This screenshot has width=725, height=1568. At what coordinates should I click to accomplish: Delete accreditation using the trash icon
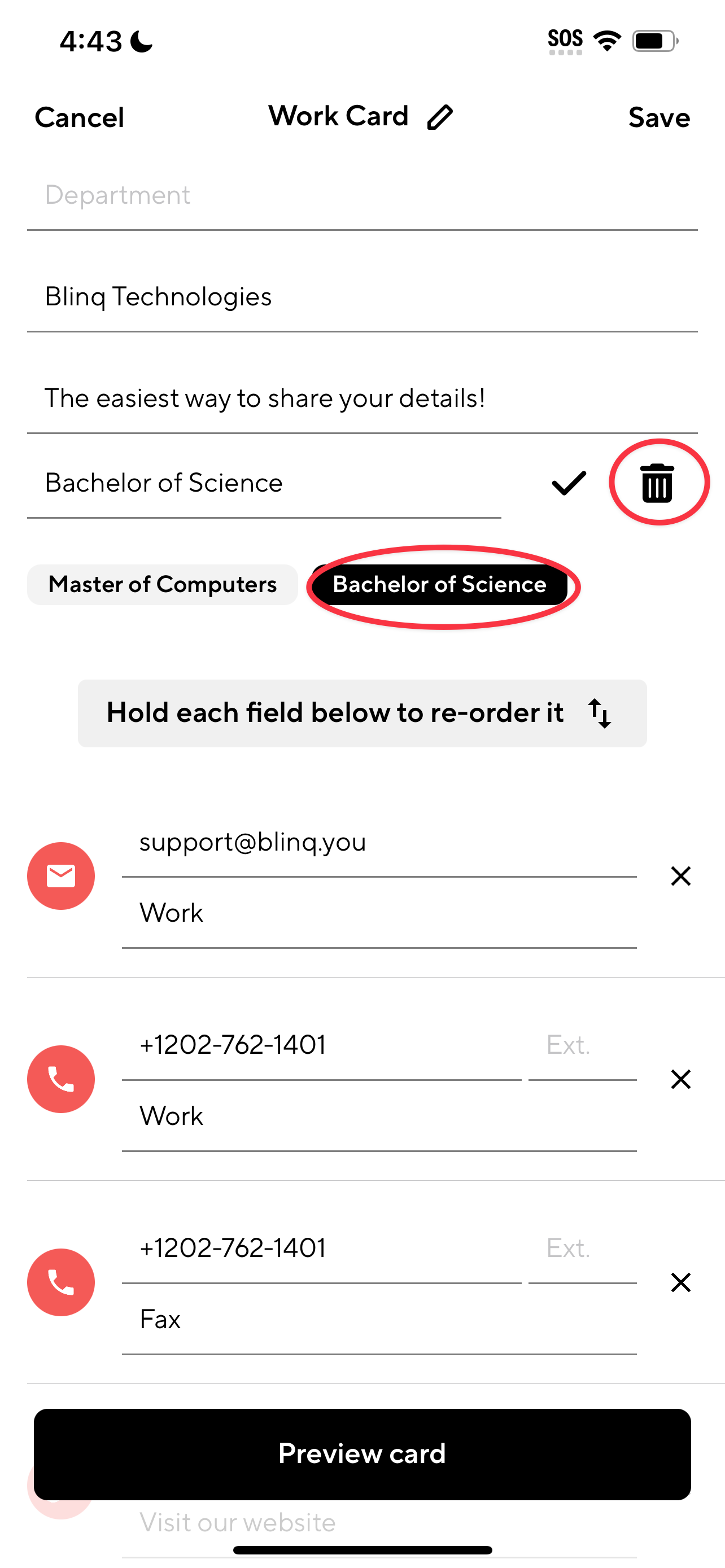[657, 483]
